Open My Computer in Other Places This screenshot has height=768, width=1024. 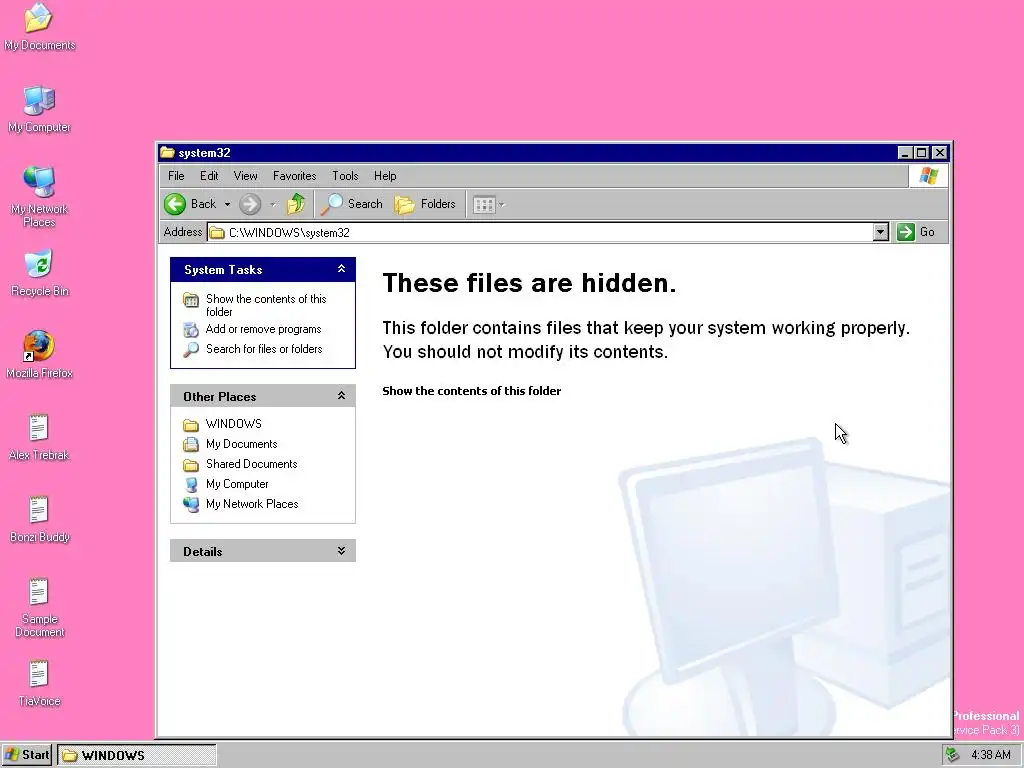pos(226,485)
